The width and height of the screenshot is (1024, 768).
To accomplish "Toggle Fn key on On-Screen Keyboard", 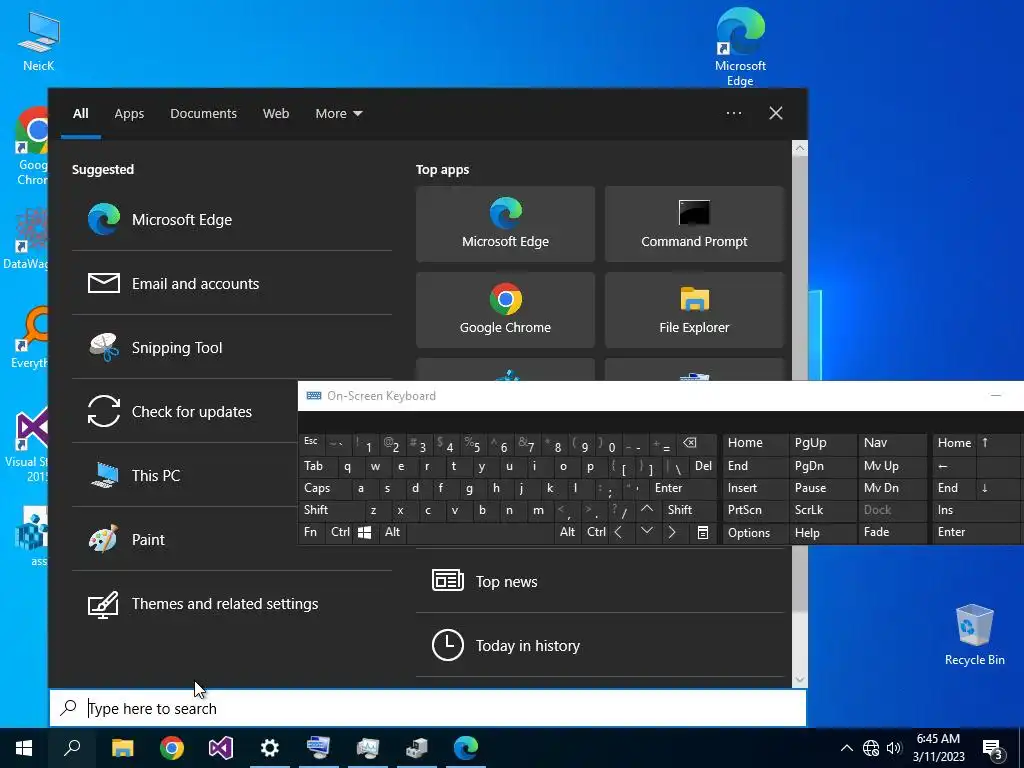I will click(311, 532).
